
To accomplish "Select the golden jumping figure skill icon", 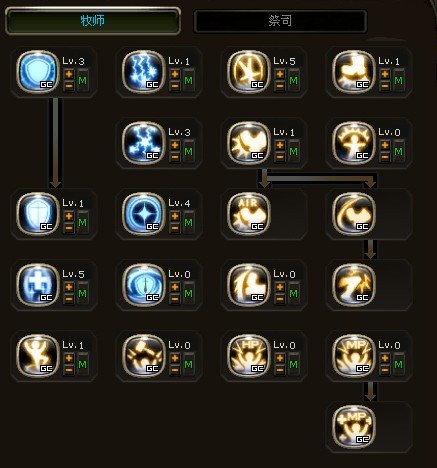I will click(37, 356).
